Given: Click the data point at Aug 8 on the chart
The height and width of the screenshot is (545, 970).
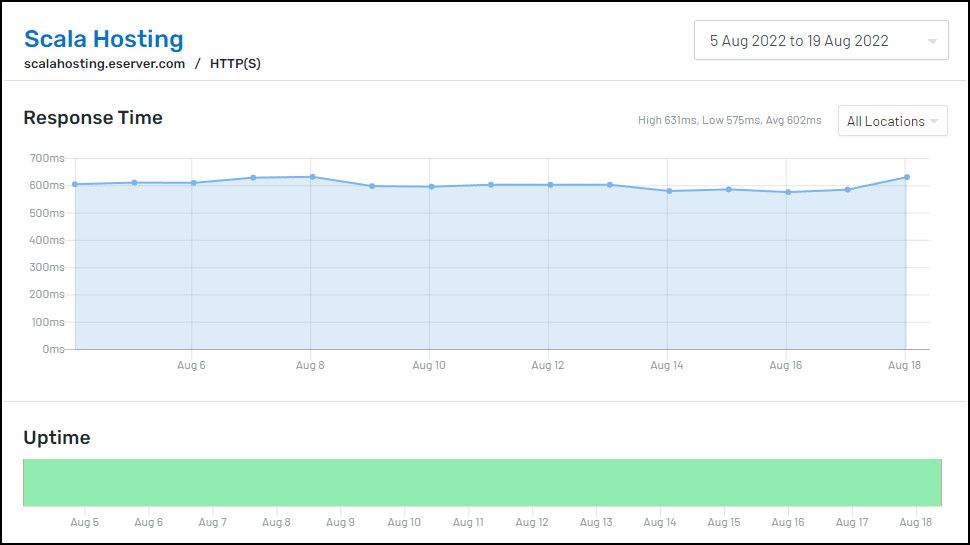Looking at the screenshot, I should click(312, 177).
